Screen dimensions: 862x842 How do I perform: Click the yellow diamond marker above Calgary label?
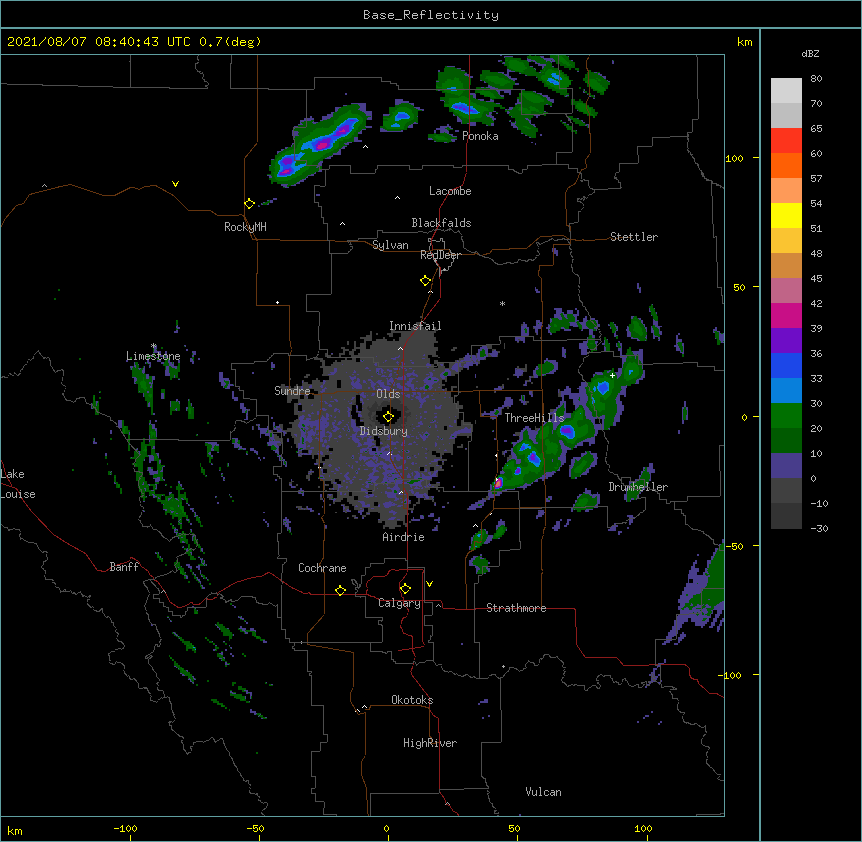(405, 589)
